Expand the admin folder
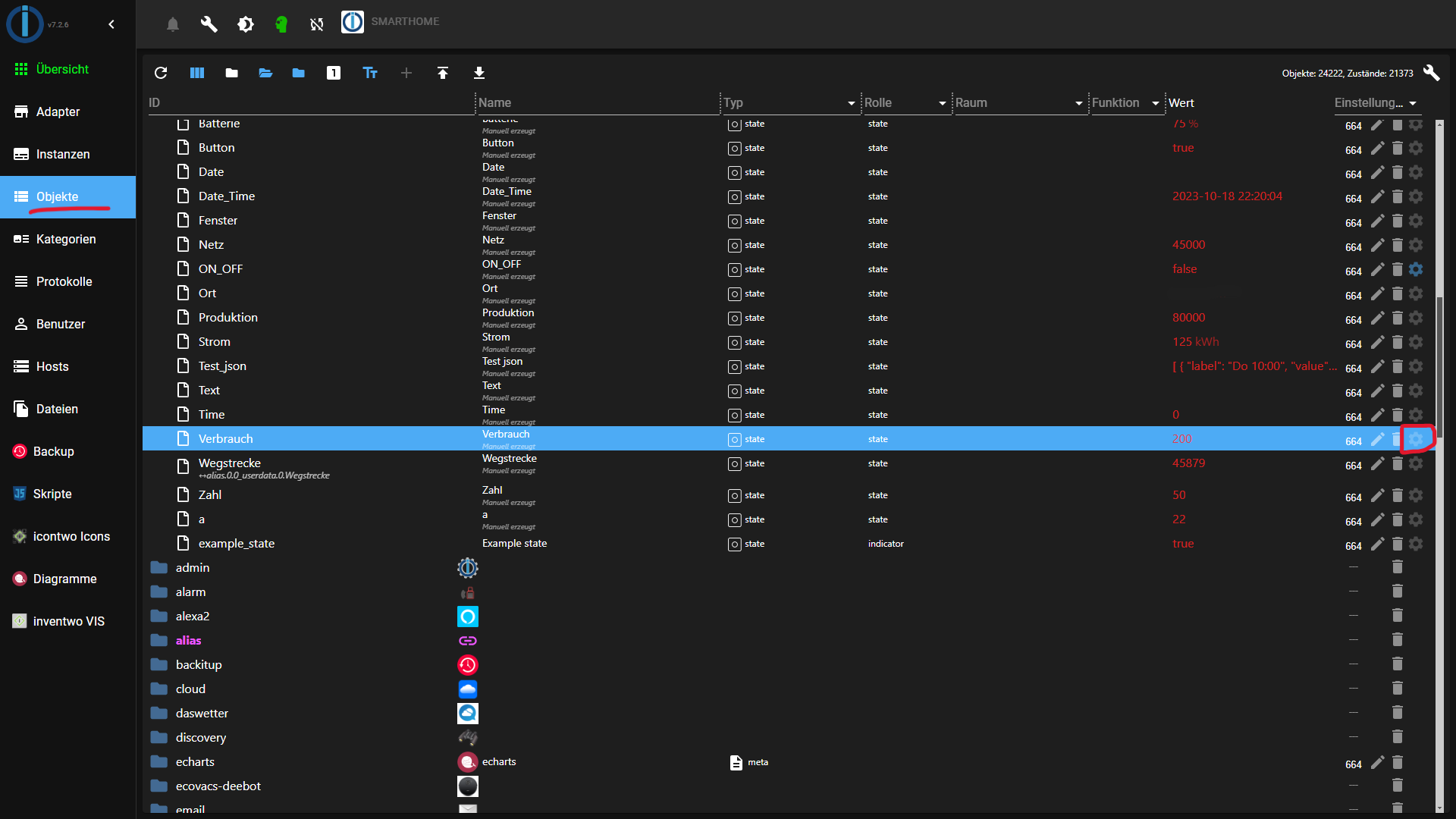The width and height of the screenshot is (1456, 819). pos(159,568)
